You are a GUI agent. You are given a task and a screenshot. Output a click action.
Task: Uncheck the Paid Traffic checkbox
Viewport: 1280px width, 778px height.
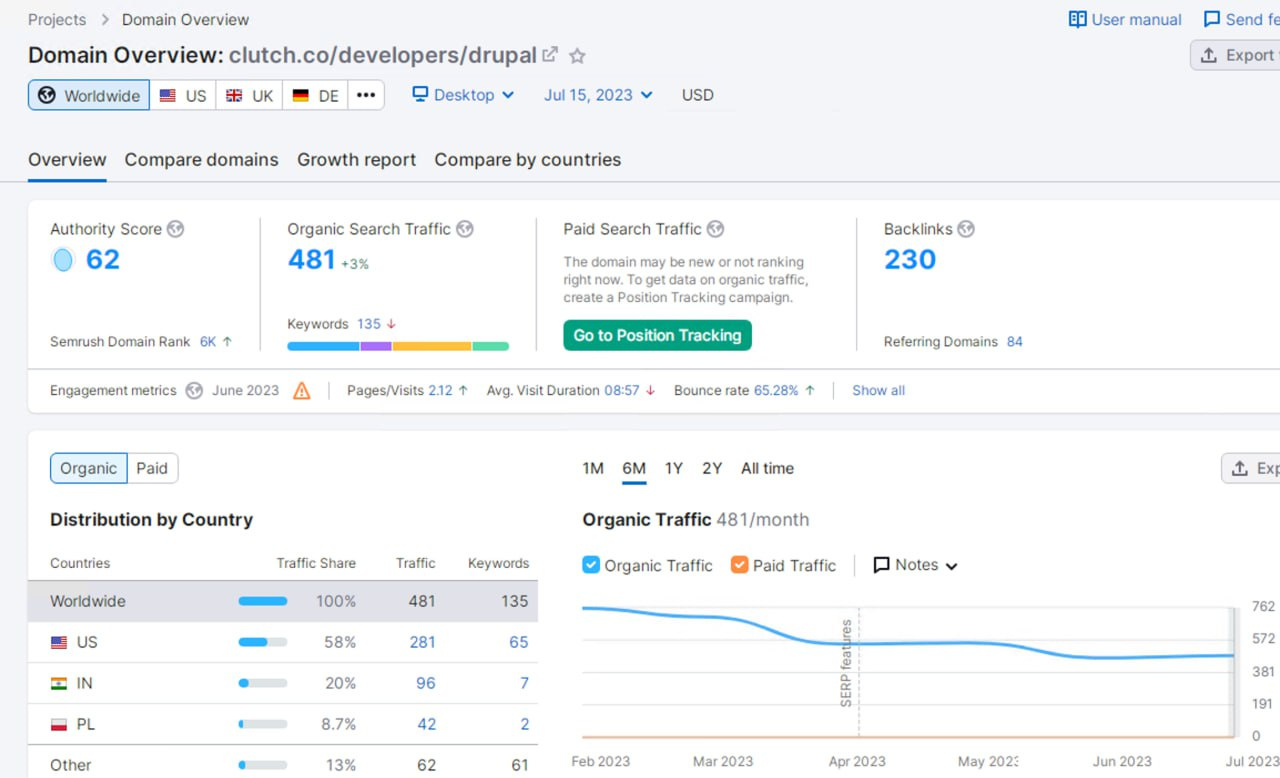pyautogui.click(x=739, y=565)
